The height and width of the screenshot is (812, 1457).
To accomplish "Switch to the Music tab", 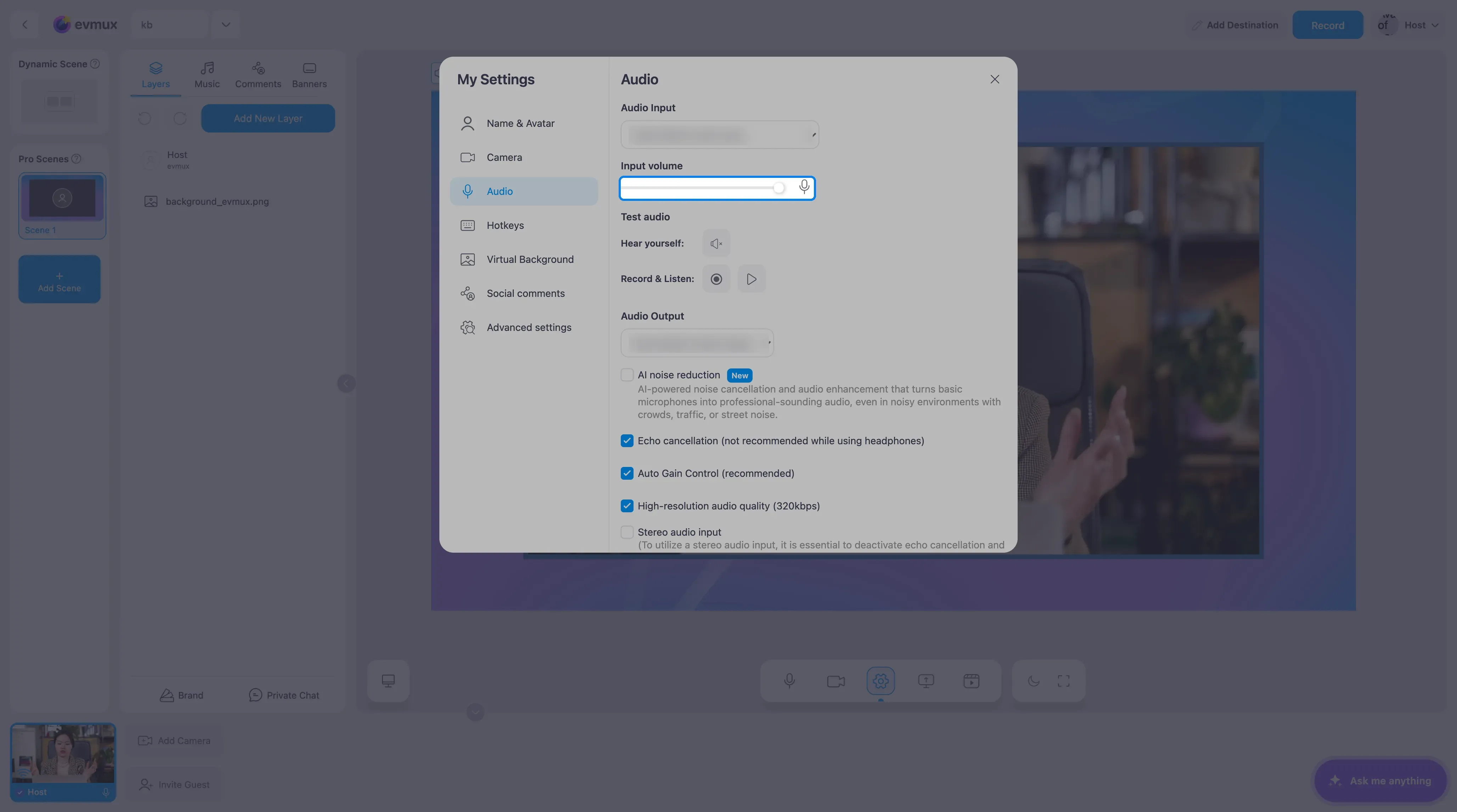I will 207,75.
